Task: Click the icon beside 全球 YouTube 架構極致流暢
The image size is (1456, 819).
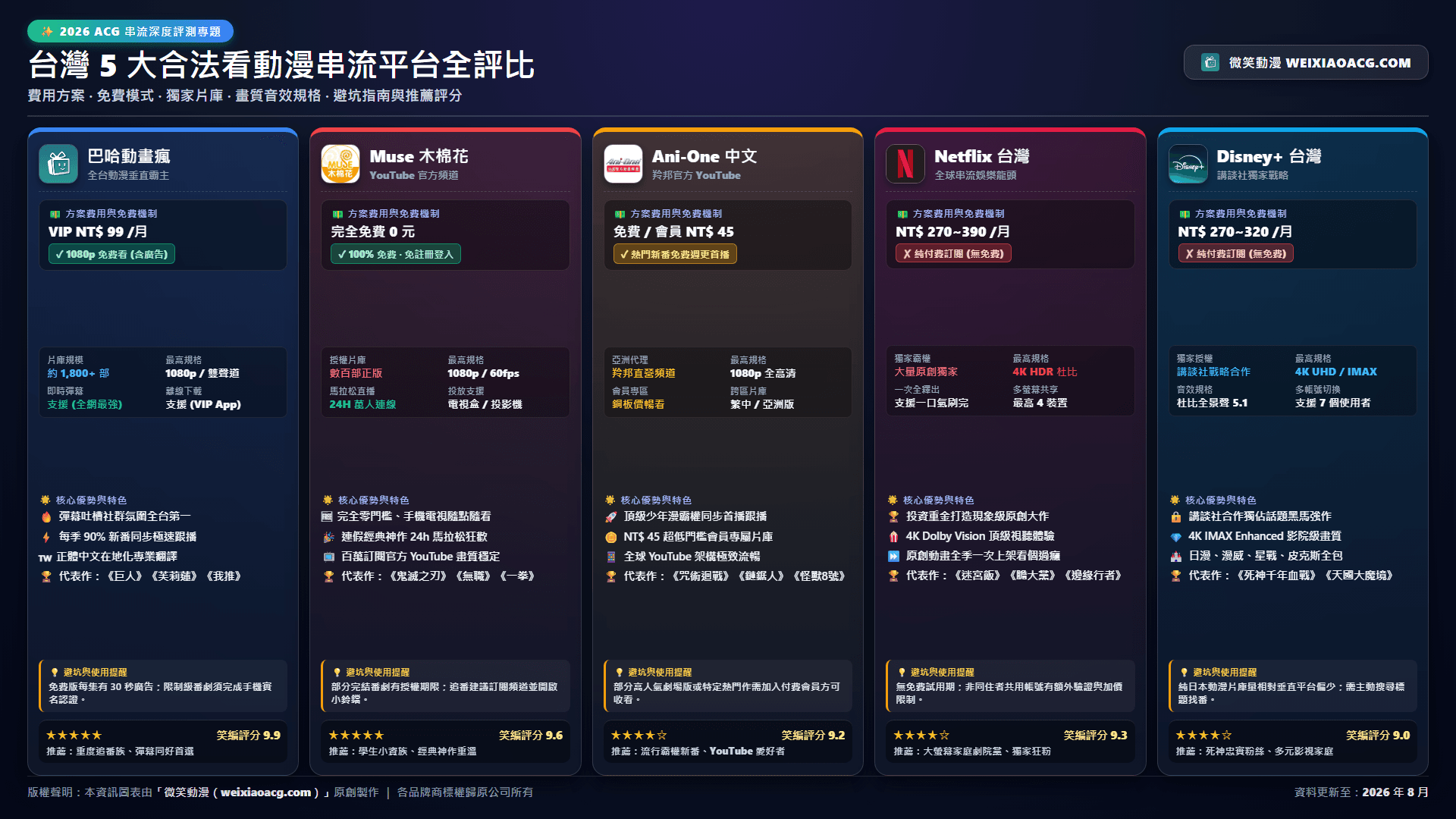Action: 611,557
